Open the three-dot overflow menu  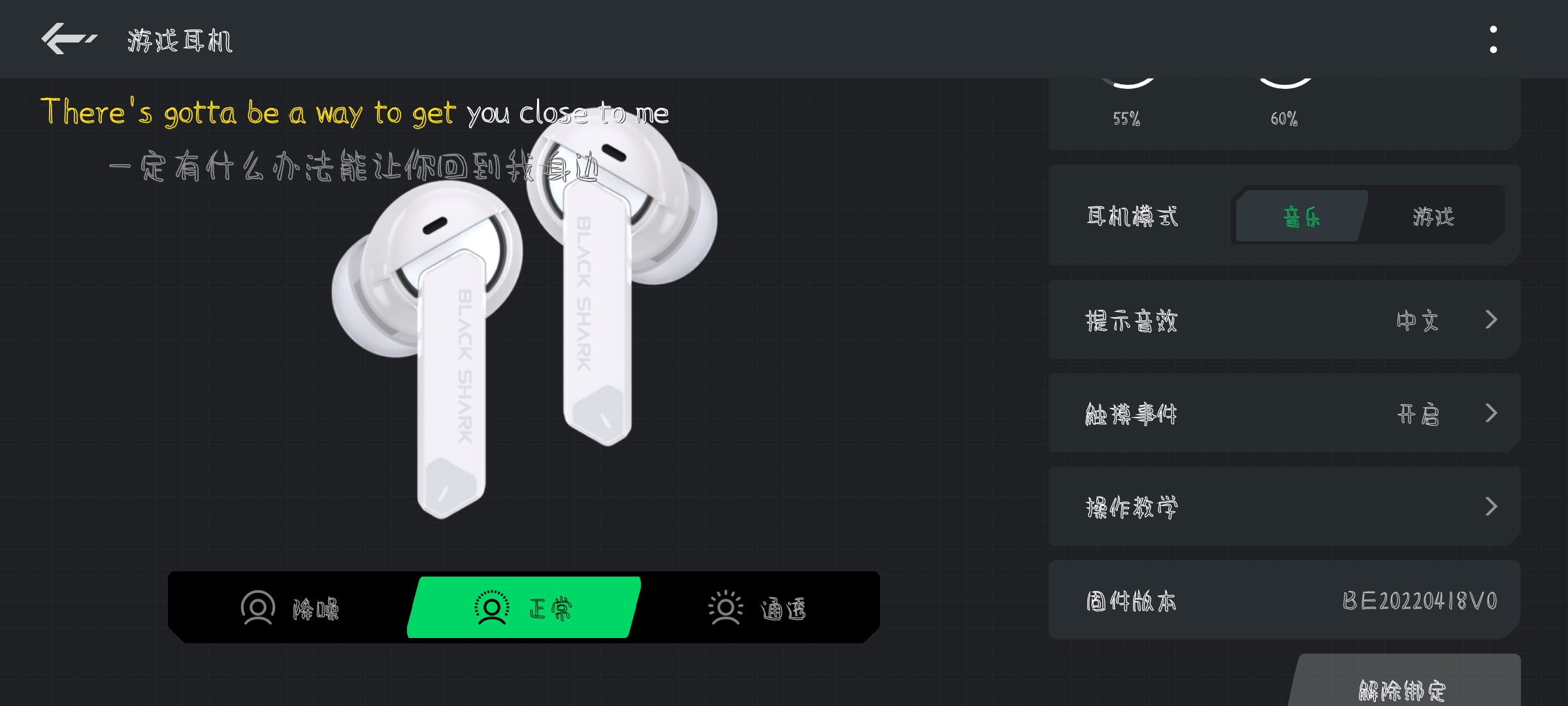pos(1493,39)
